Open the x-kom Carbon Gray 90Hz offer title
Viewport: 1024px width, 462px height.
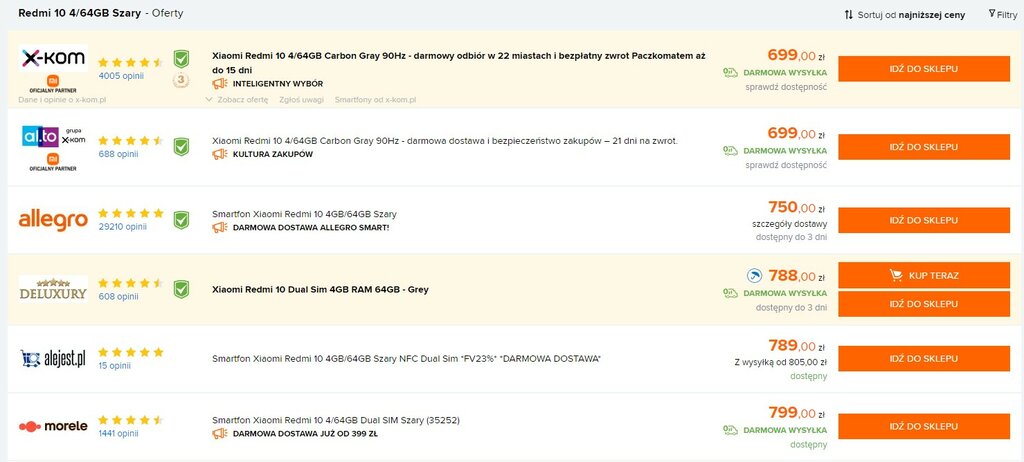tap(458, 63)
